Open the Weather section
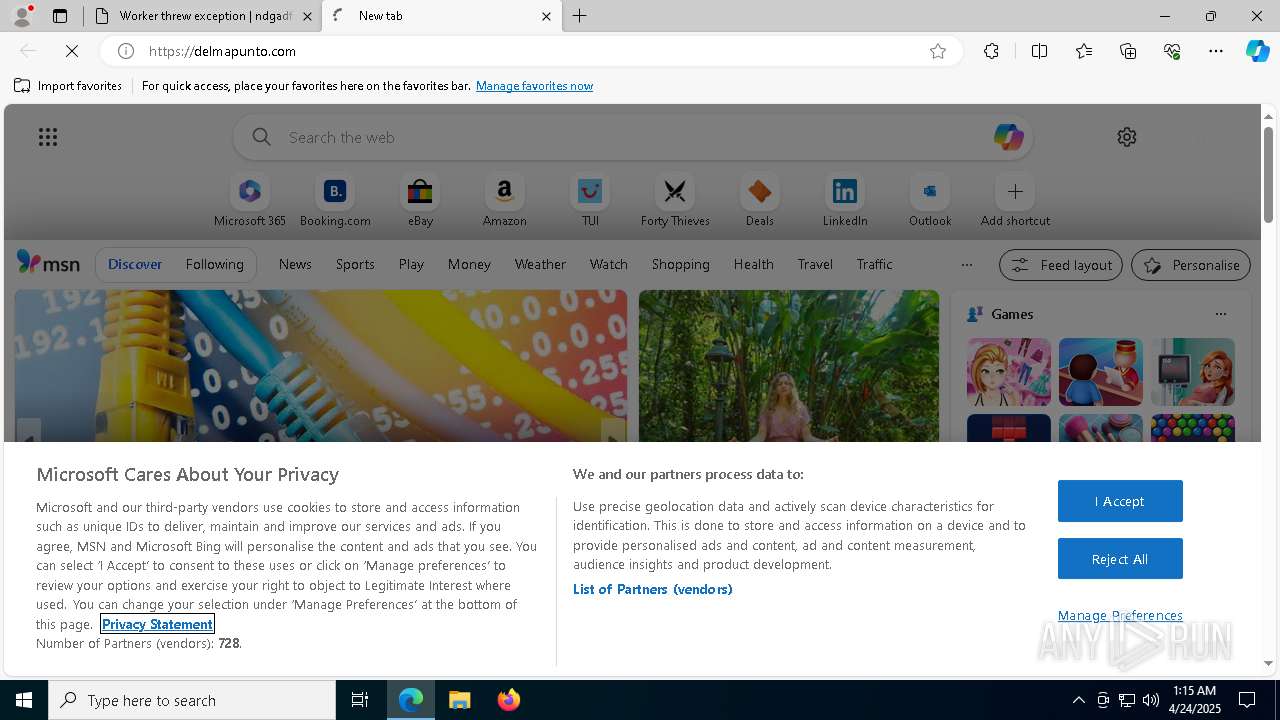This screenshot has width=1280, height=720. point(540,265)
